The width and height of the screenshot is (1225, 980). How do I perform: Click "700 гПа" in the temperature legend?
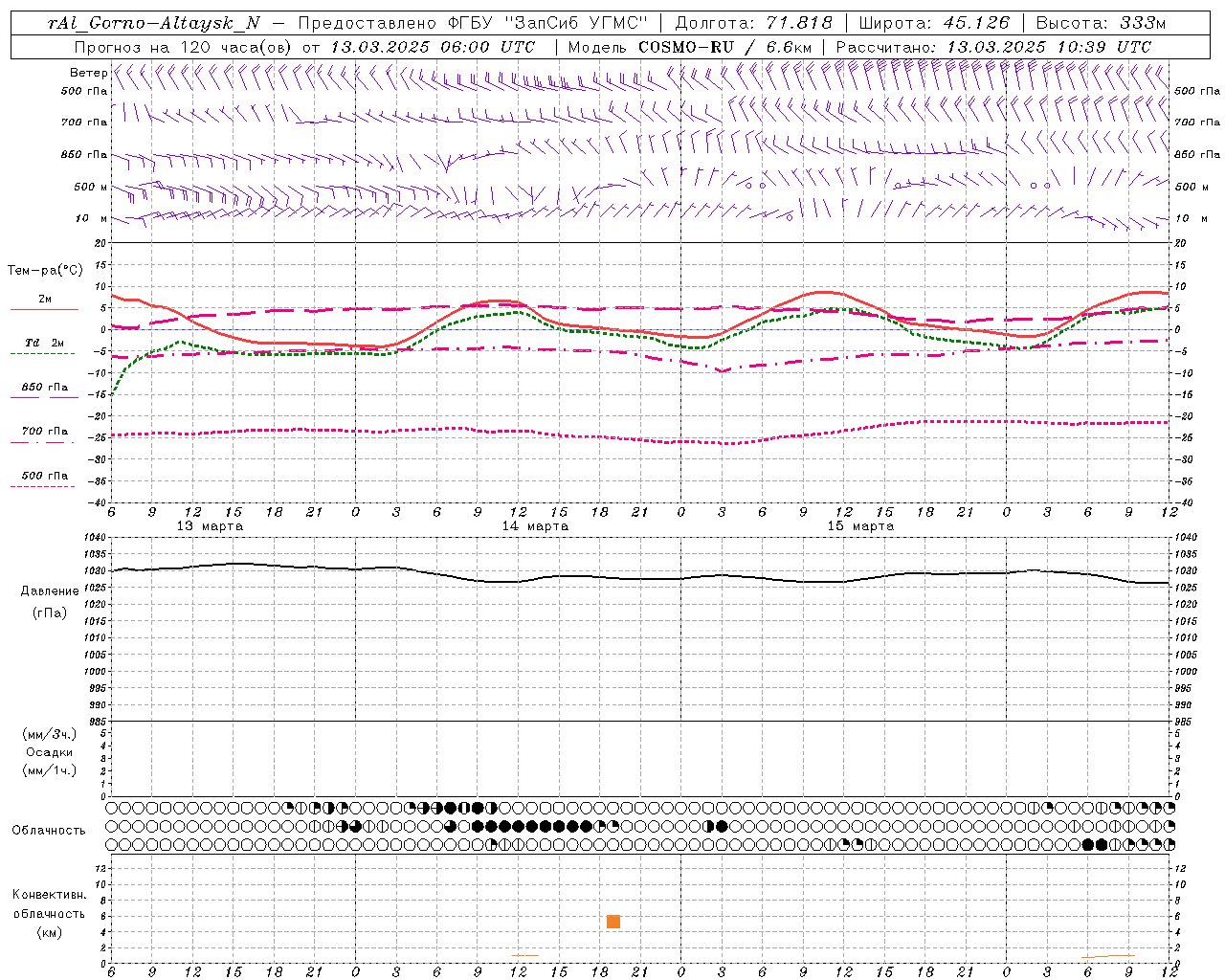[x=45, y=432]
